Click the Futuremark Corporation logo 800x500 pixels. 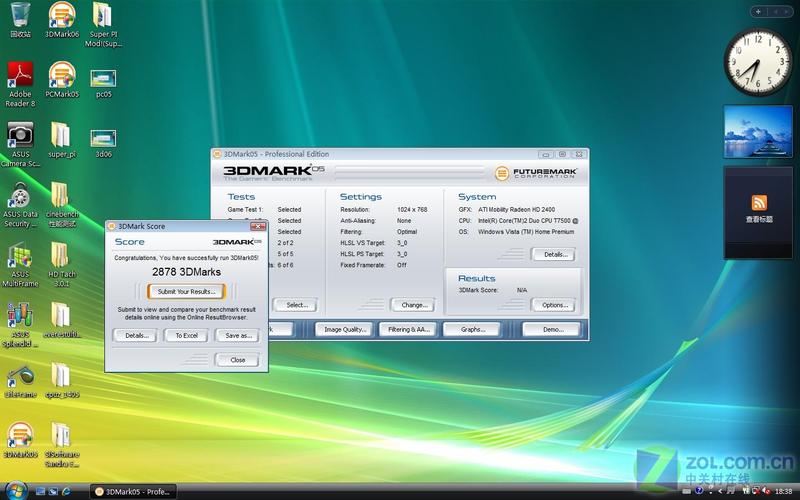coord(536,173)
